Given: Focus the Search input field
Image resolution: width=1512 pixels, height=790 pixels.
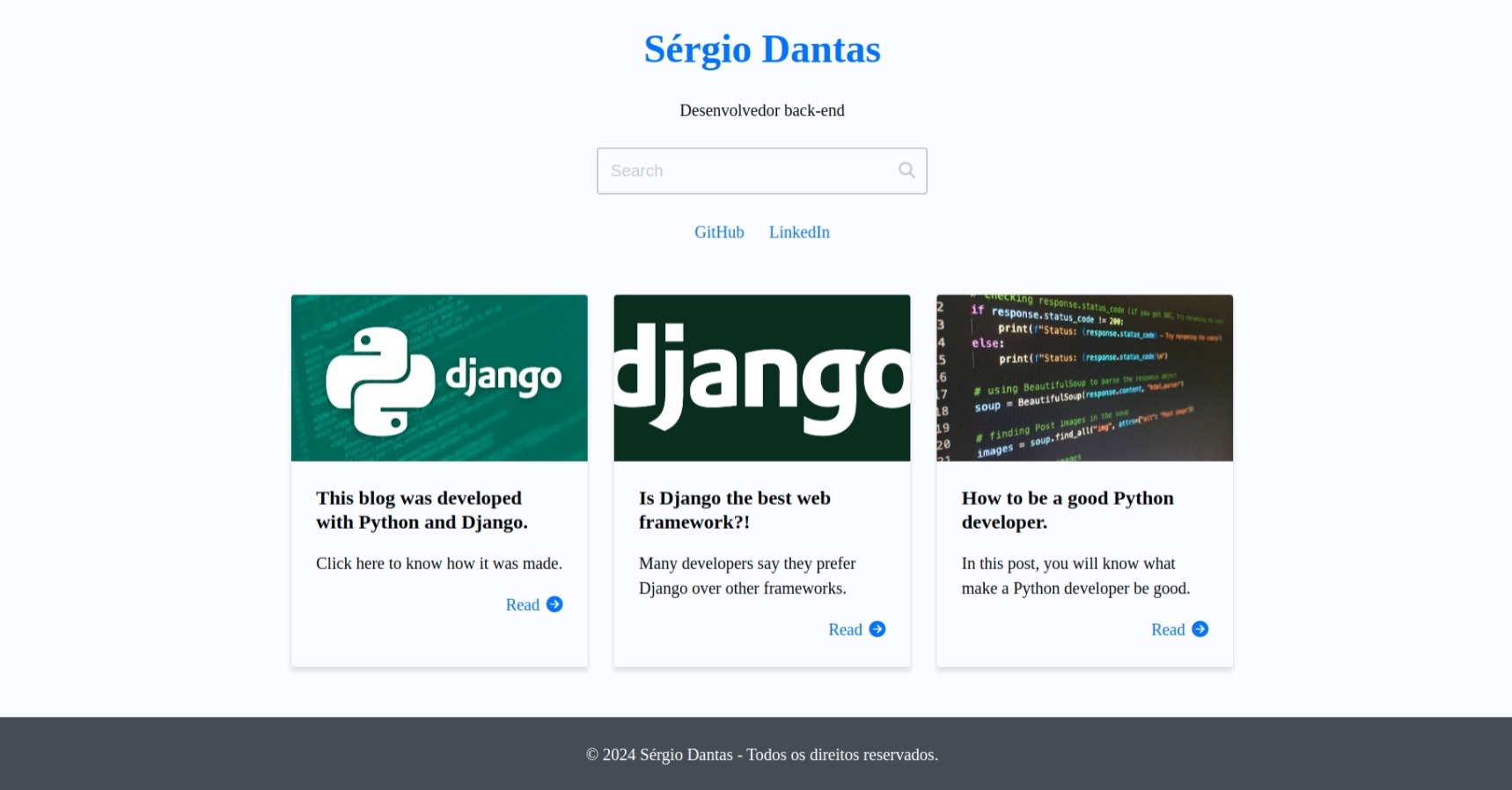Looking at the screenshot, I should [x=762, y=171].
